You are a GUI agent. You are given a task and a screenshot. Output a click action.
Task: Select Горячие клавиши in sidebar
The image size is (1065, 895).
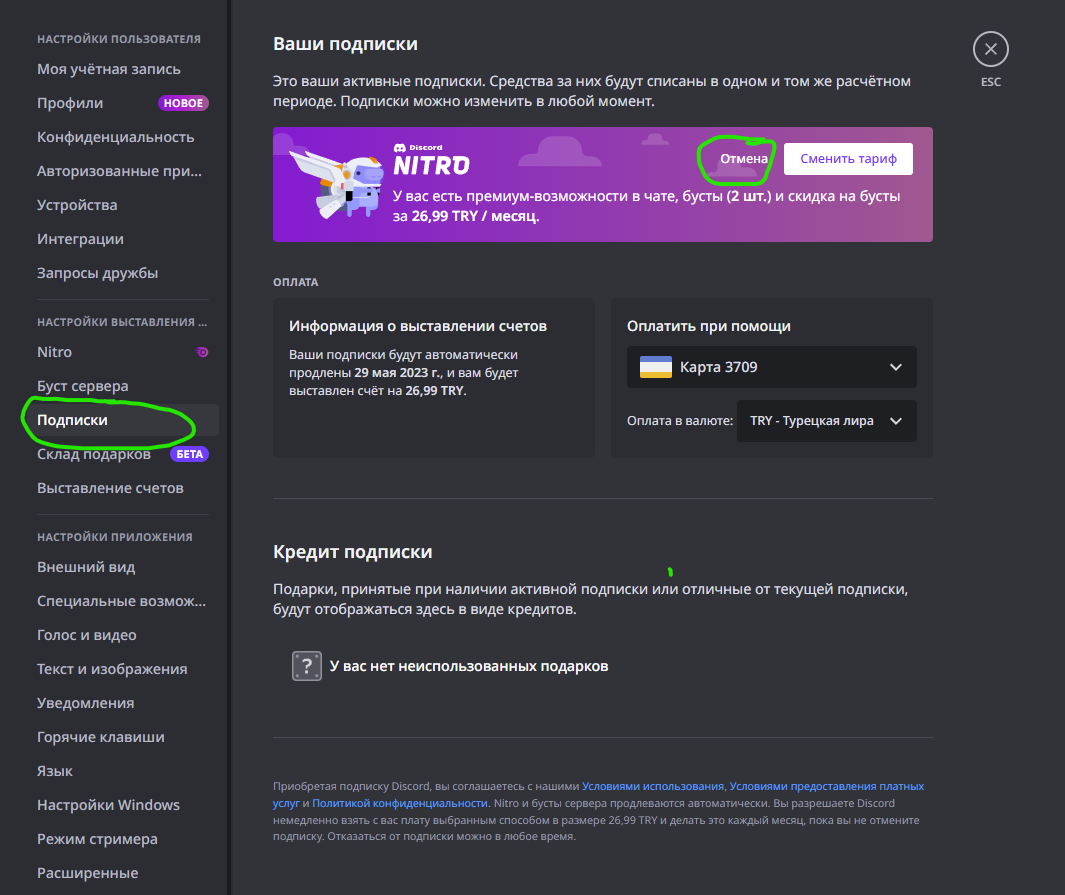coord(101,737)
